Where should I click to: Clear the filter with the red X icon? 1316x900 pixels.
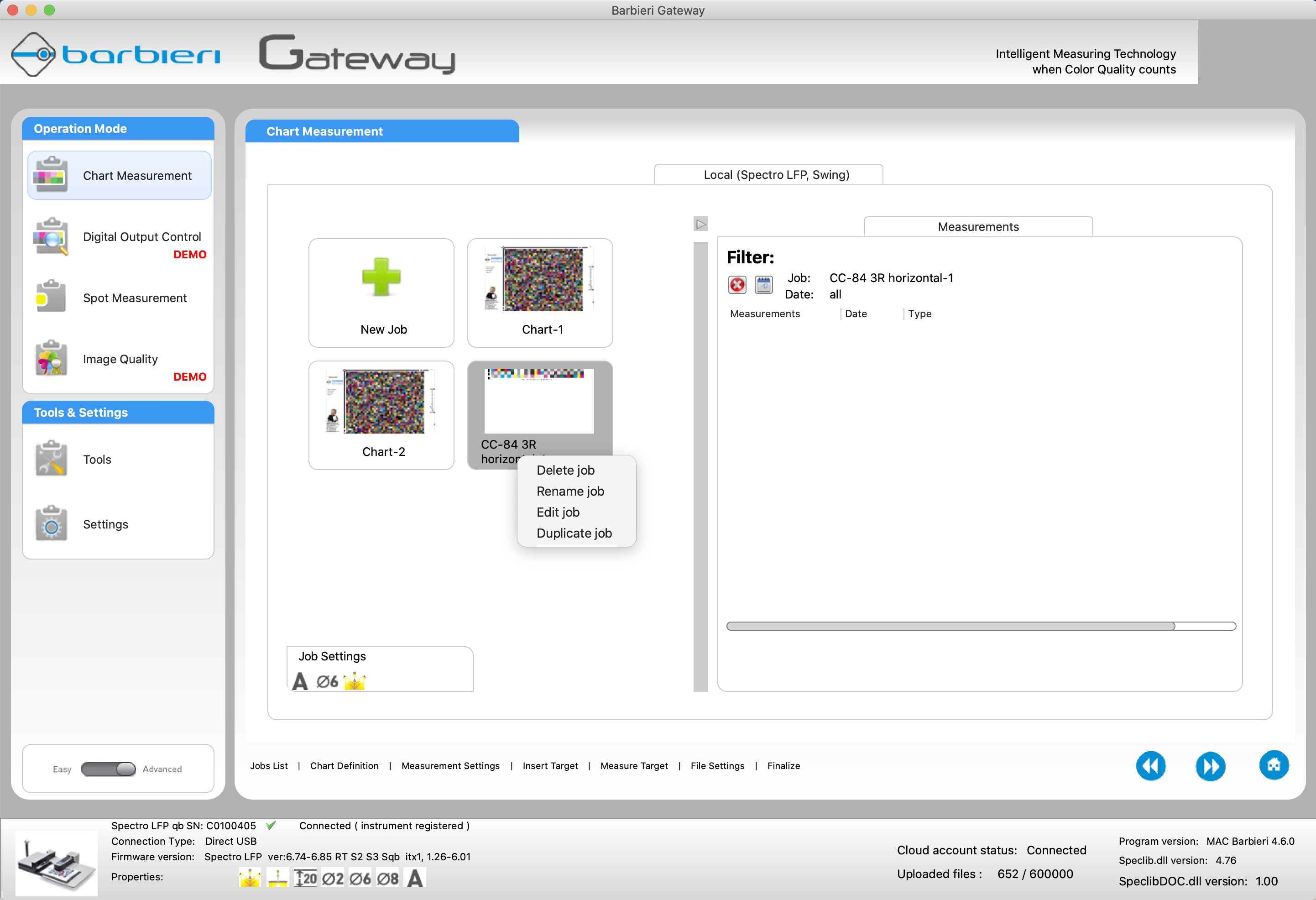pos(736,285)
